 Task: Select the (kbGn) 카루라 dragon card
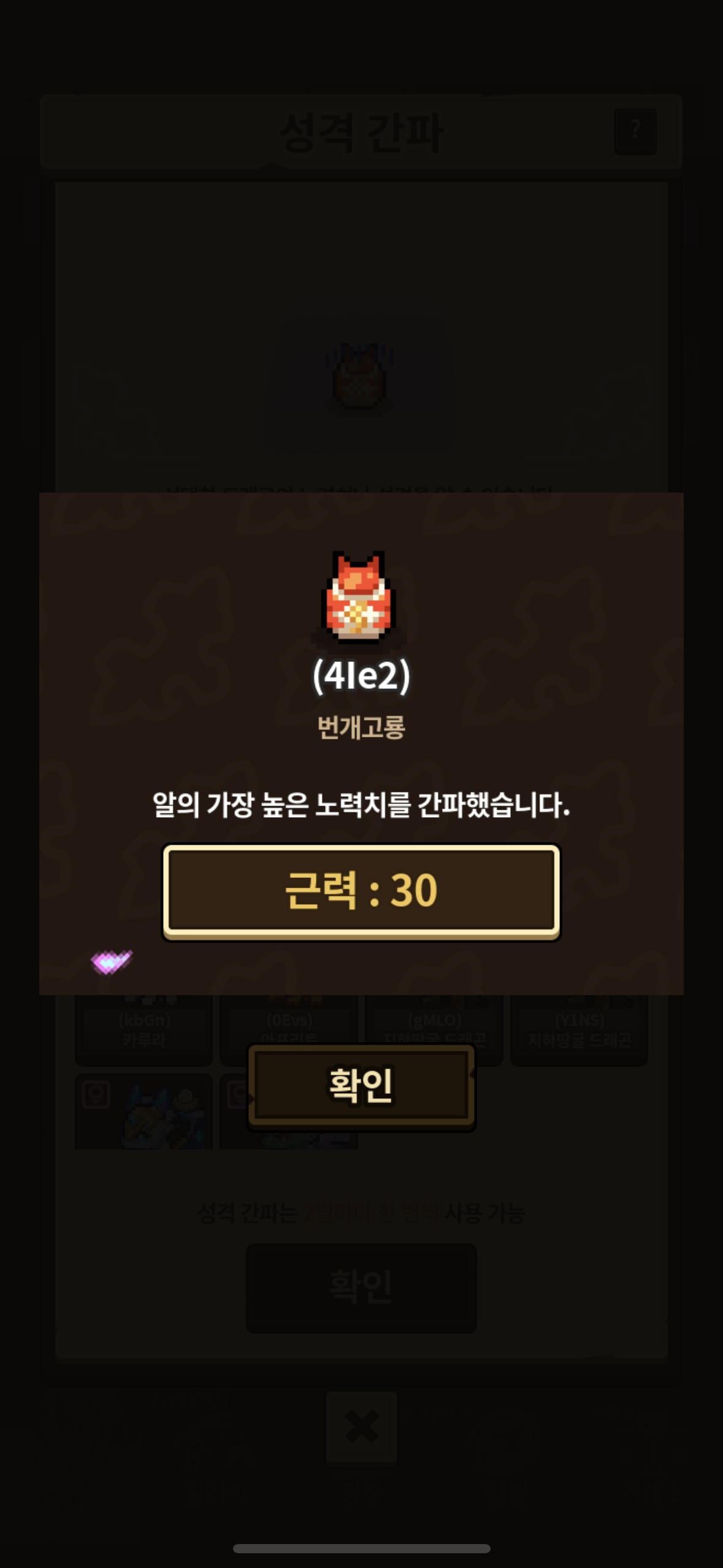click(x=143, y=1030)
